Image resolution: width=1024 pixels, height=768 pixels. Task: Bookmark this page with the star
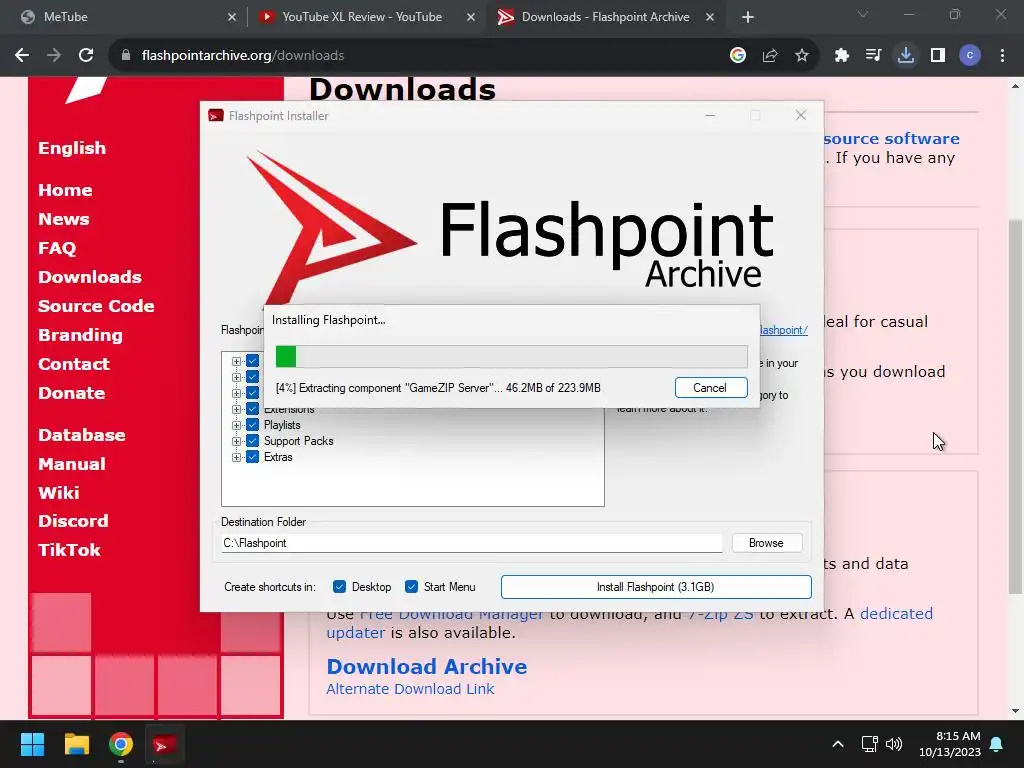coord(802,56)
